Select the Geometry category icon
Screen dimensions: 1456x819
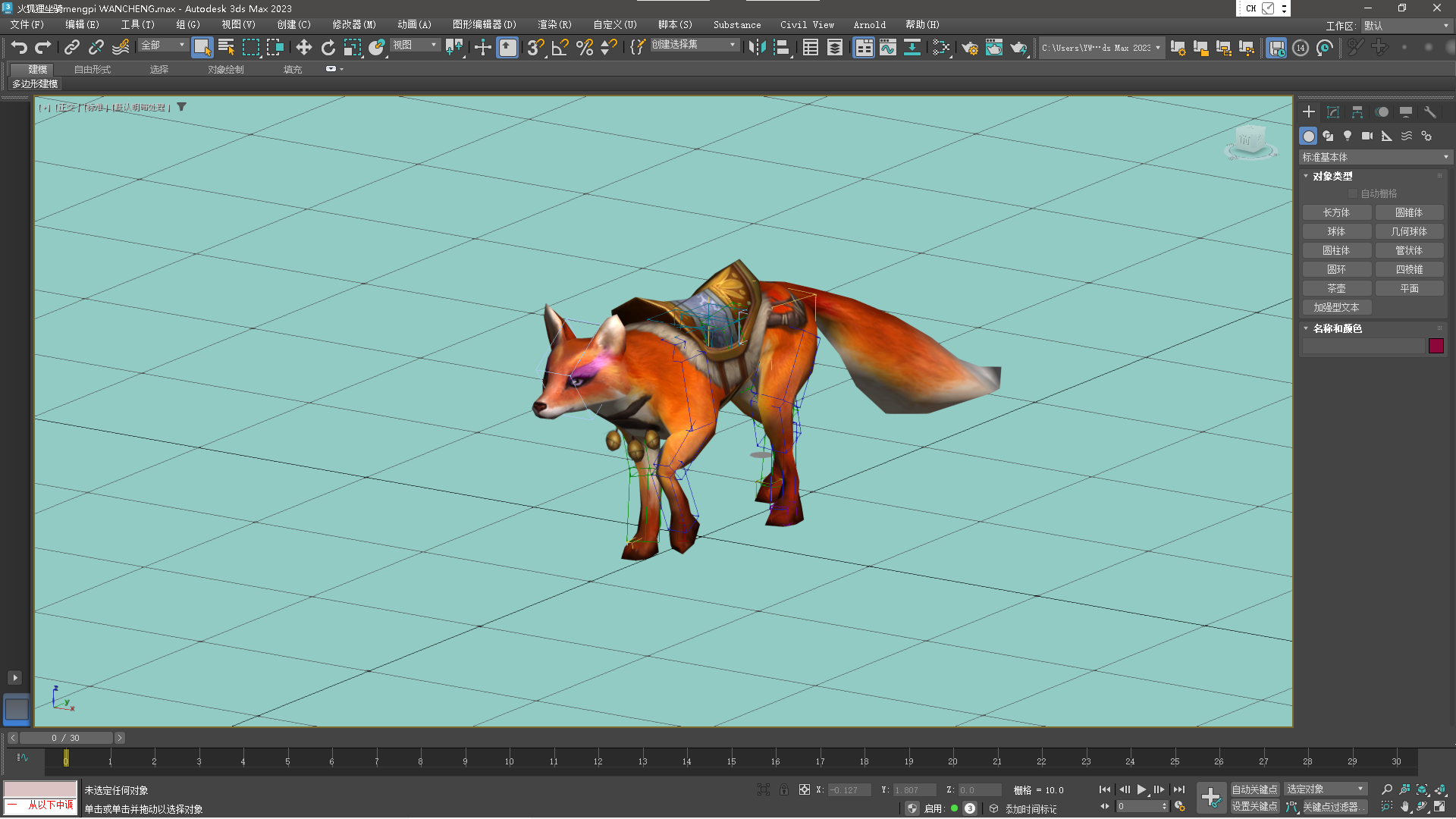1308,136
